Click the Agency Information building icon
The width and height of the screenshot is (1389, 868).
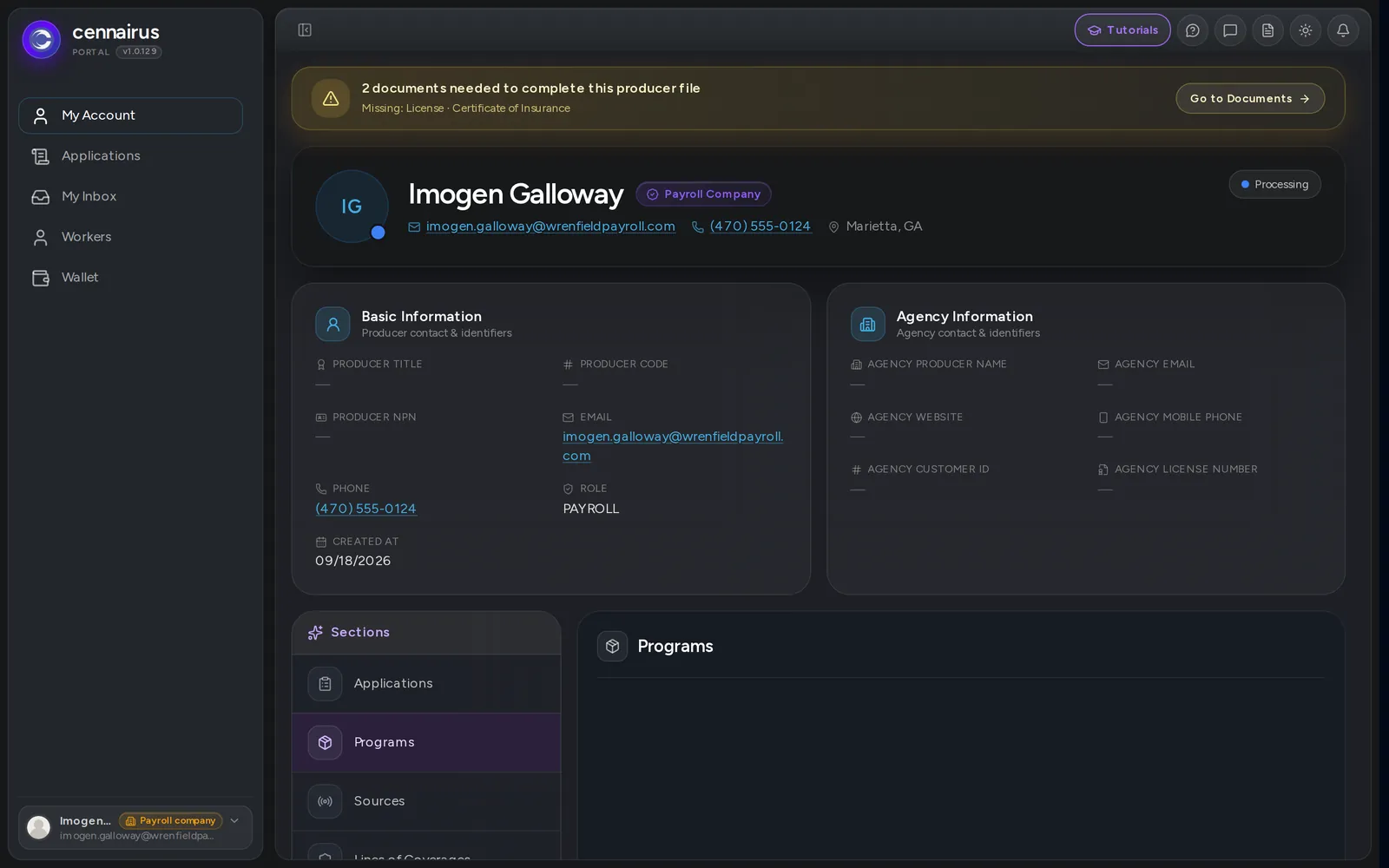867,324
